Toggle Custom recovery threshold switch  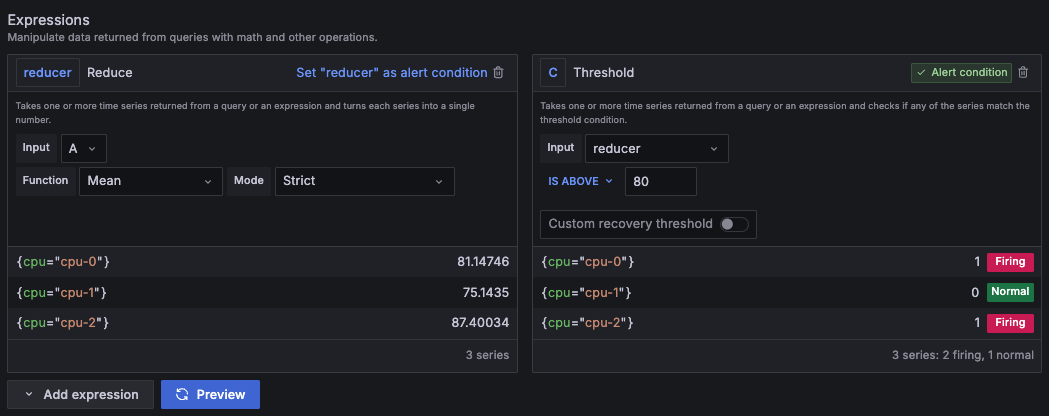click(x=733, y=224)
